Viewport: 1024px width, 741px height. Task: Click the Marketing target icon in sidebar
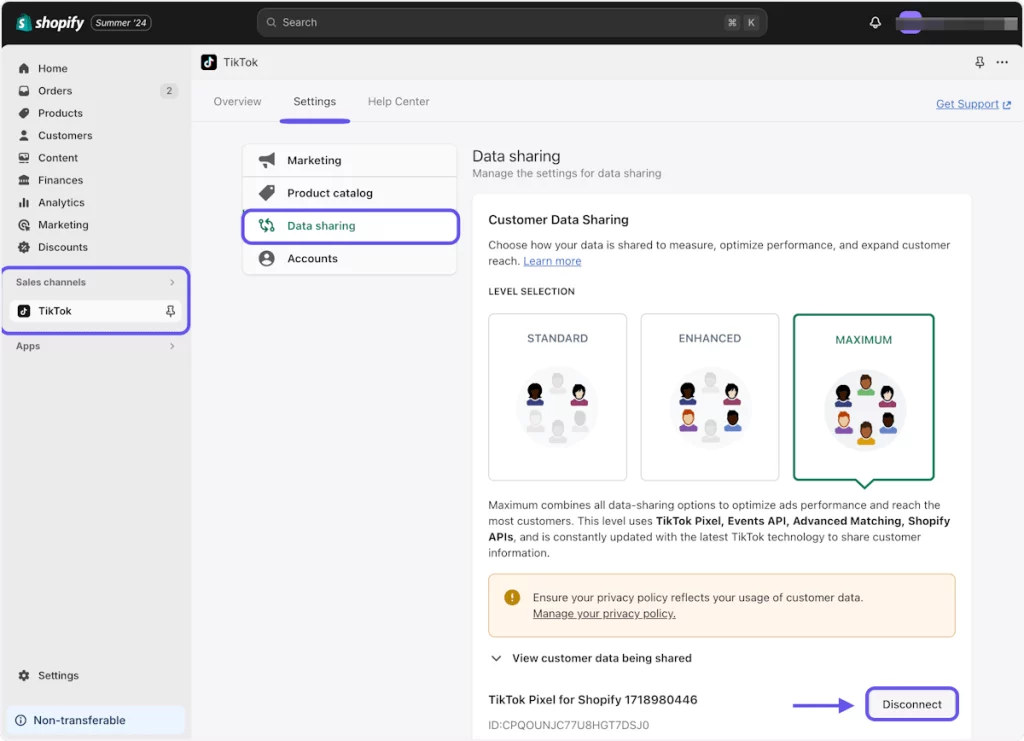click(x=24, y=225)
